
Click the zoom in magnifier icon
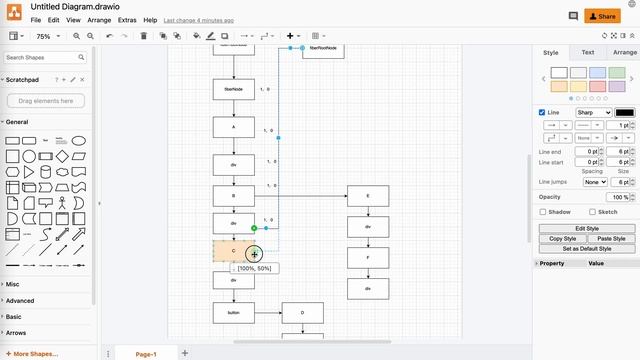76,36
